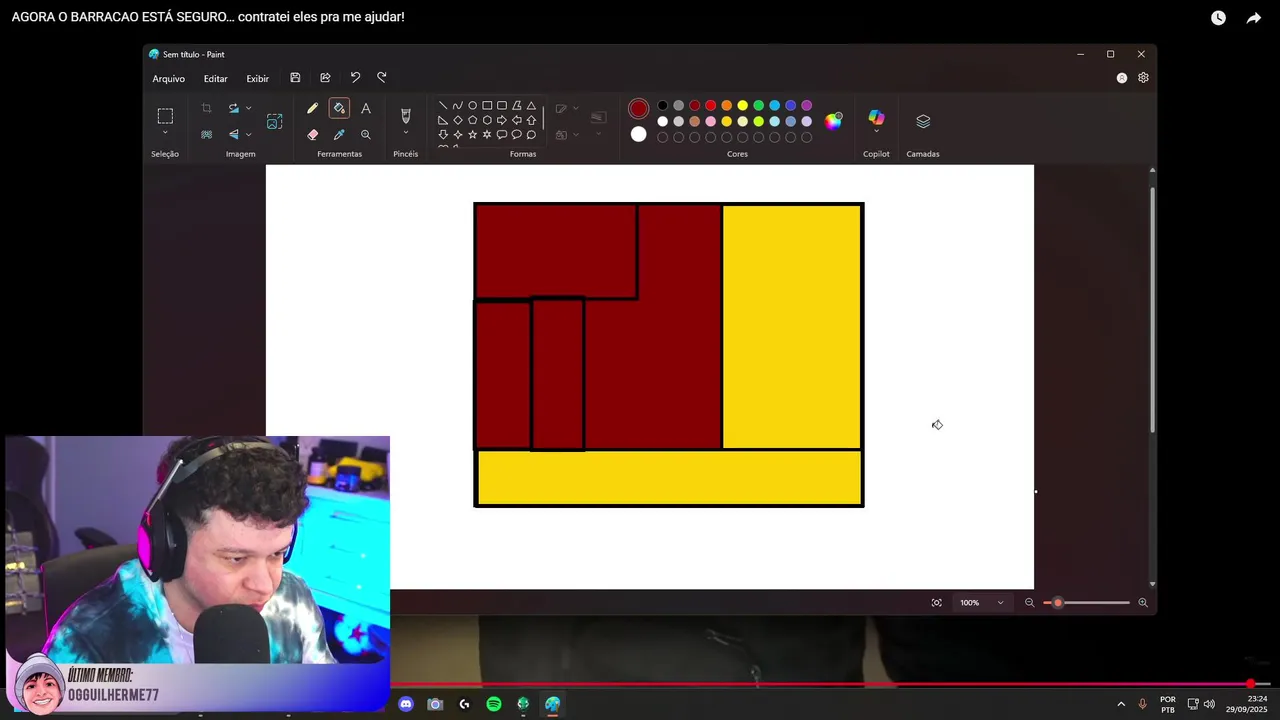Click the Share icon next to Save

click(x=325, y=78)
